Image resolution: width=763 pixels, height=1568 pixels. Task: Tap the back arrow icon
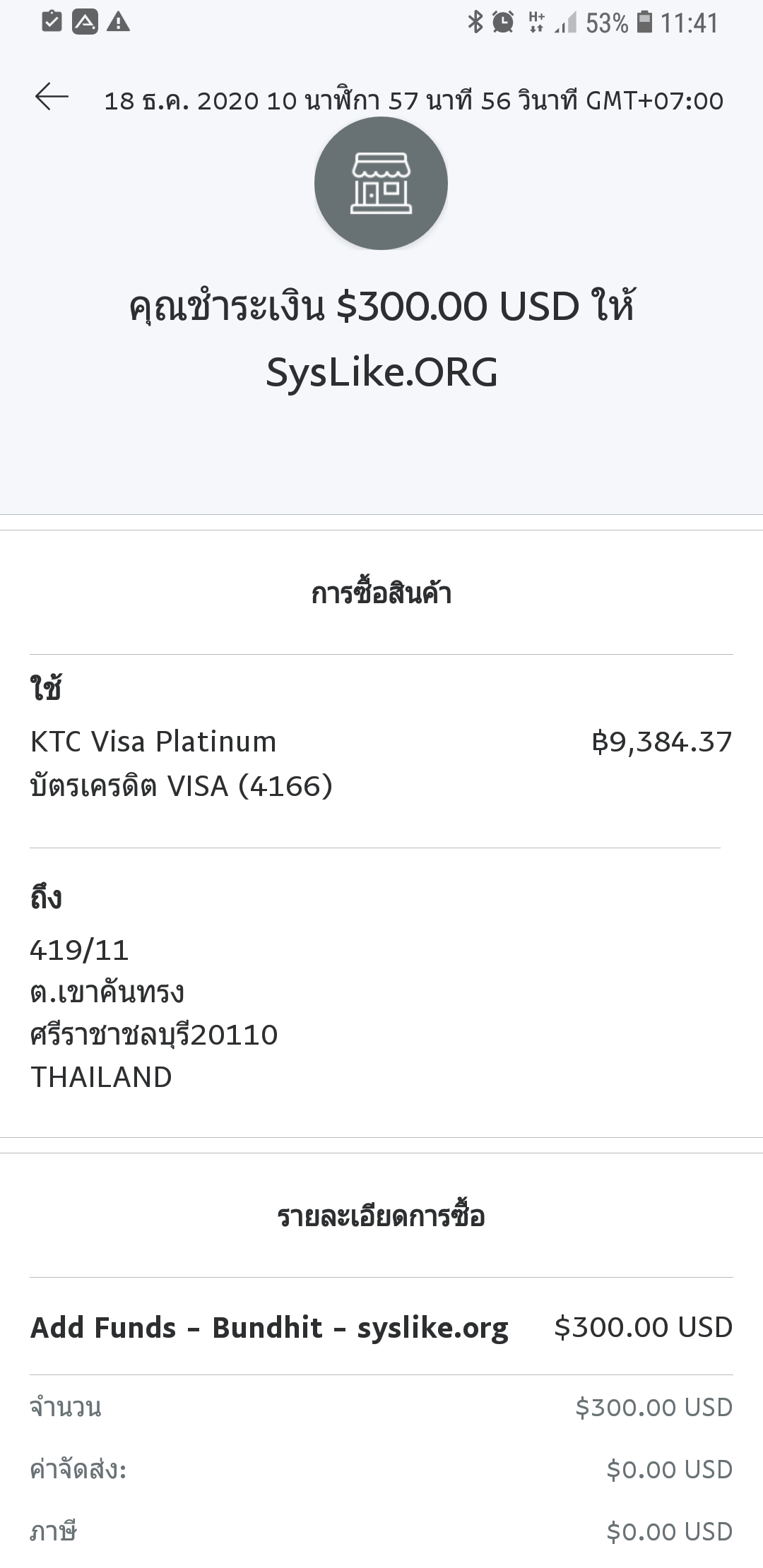[x=52, y=97]
